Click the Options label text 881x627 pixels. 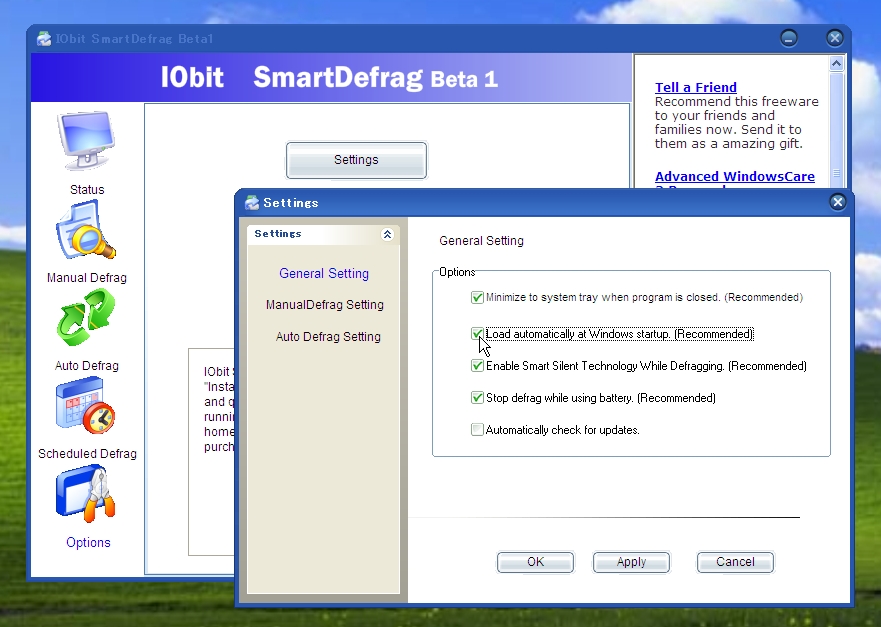point(88,543)
